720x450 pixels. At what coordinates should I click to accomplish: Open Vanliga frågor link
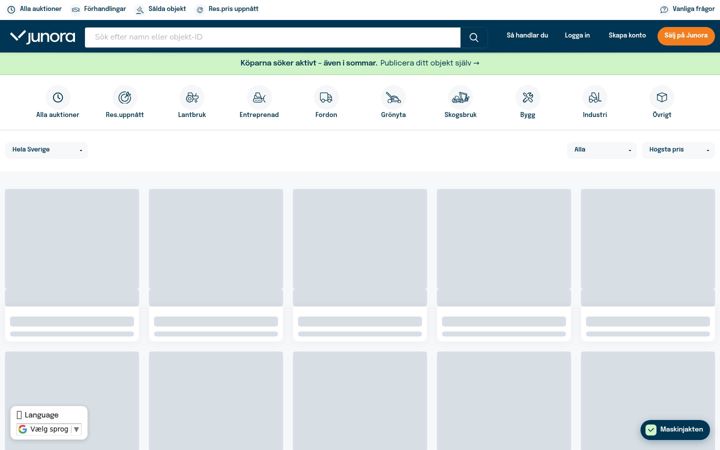(693, 9)
